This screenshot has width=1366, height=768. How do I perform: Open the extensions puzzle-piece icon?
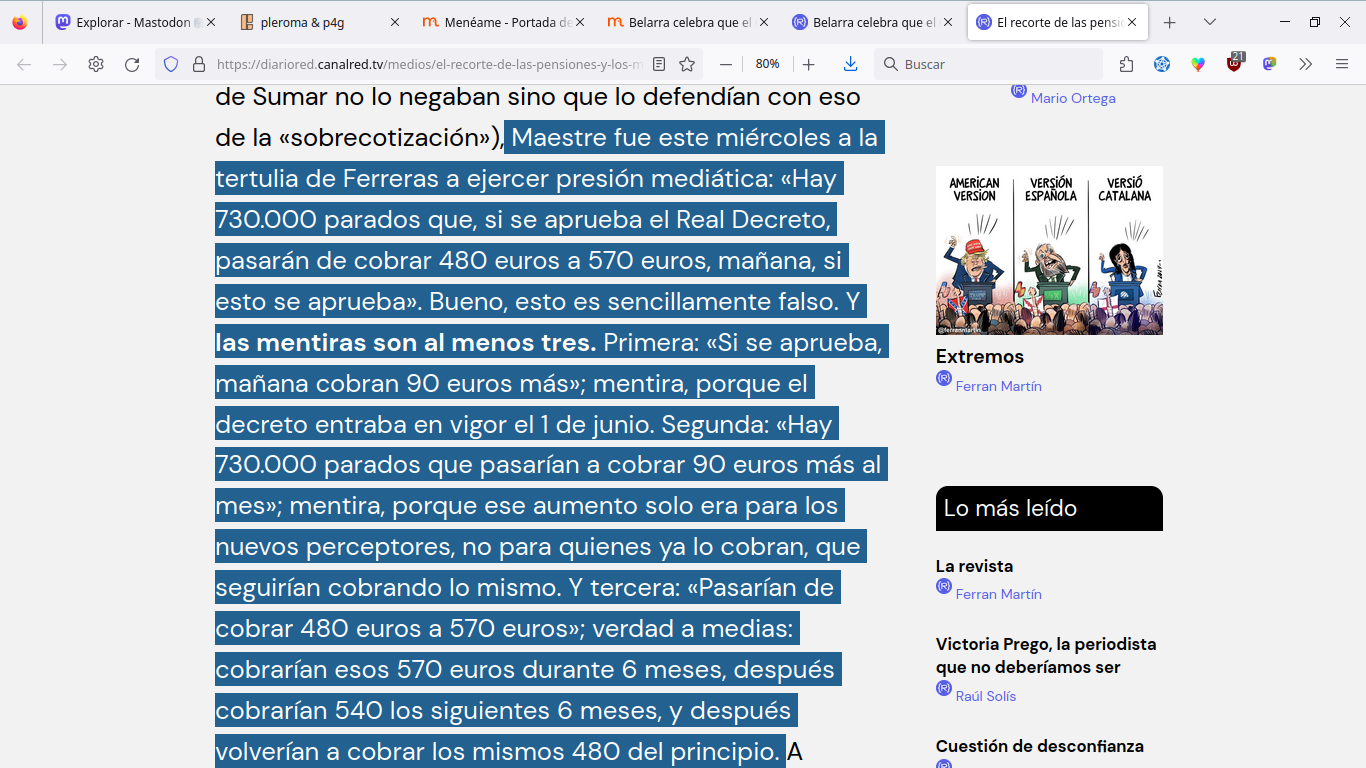click(x=1126, y=64)
